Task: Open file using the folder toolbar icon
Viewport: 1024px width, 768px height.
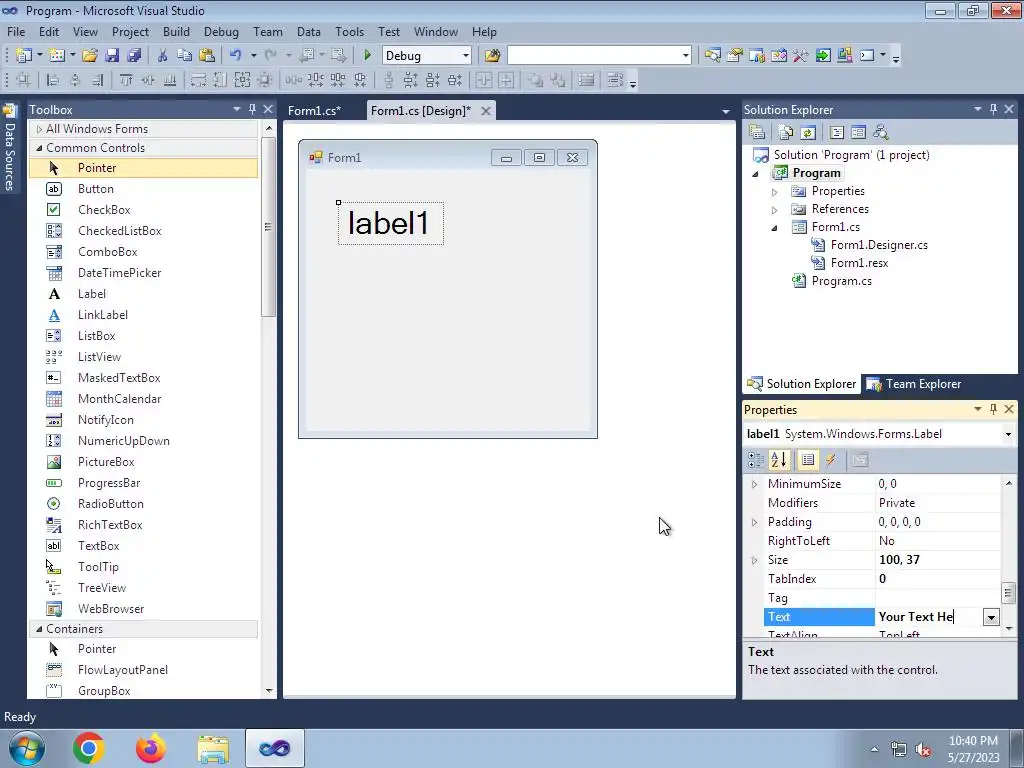Action: 90,56
